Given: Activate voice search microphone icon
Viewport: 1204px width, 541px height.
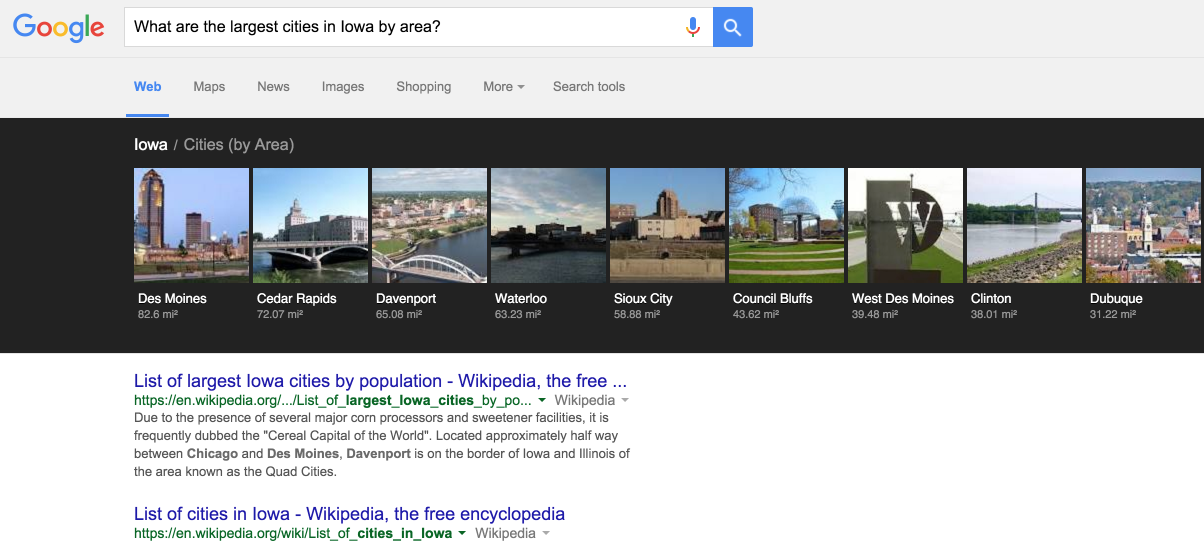Looking at the screenshot, I should coord(692,27).
